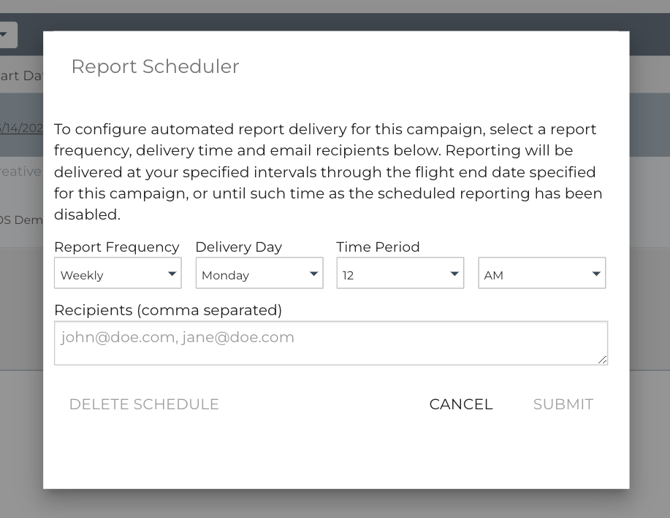670x518 pixels.
Task: Open the Report Frequency dropdown set to Weekly
Action: [x=118, y=273]
